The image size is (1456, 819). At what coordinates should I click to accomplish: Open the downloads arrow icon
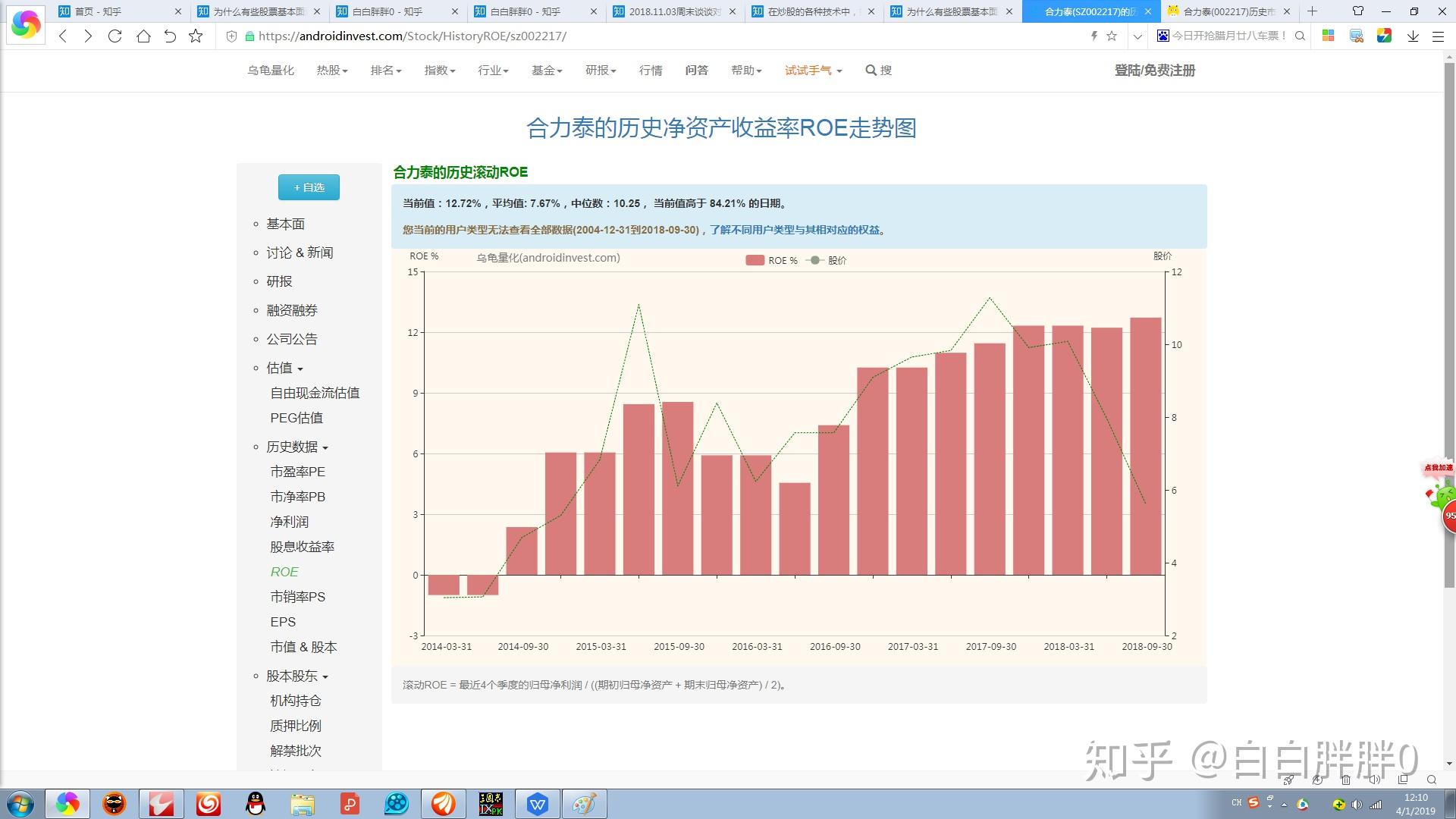point(1413,36)
